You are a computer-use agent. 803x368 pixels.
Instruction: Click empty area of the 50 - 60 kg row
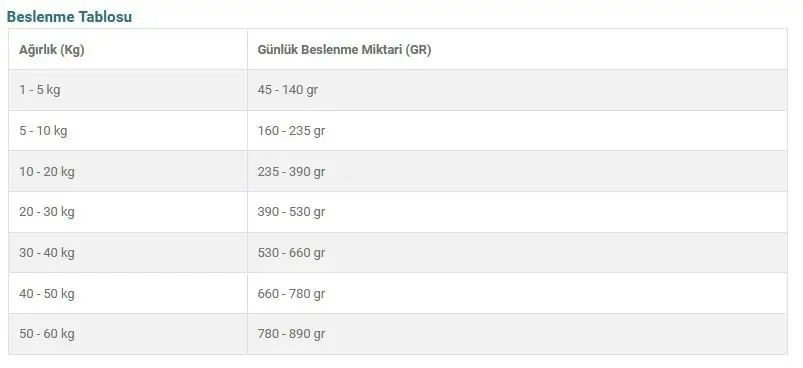click(x=556, y=334)
